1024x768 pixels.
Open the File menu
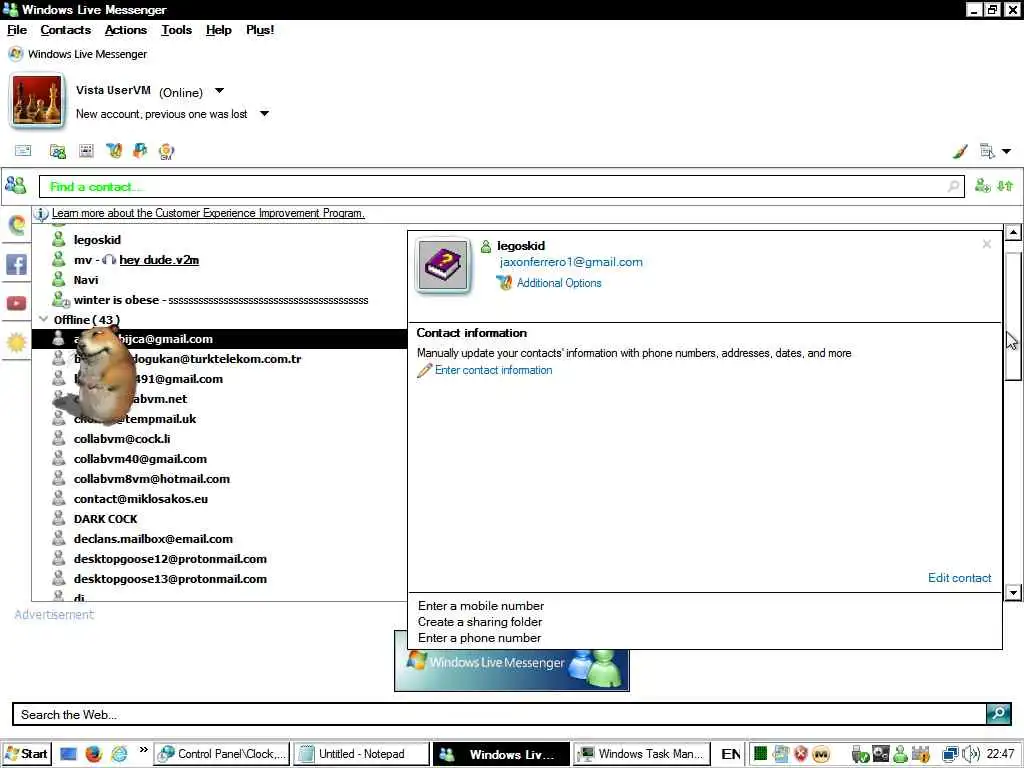17,30
